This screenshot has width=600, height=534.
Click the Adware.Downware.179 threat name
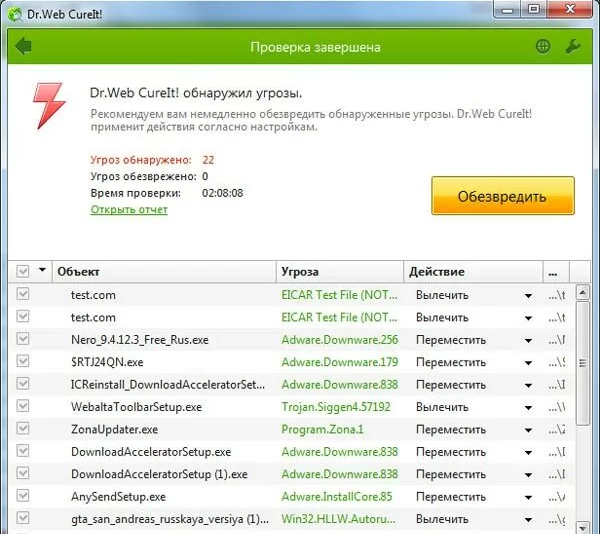coord(340,362)
